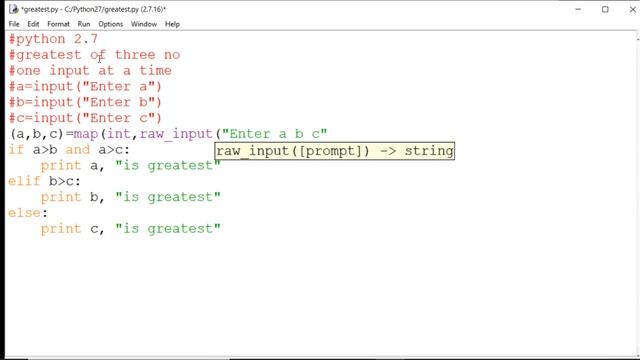Click the '#one input at a time' comment
The height and width of the screenshot is (360, 640).
90,71
